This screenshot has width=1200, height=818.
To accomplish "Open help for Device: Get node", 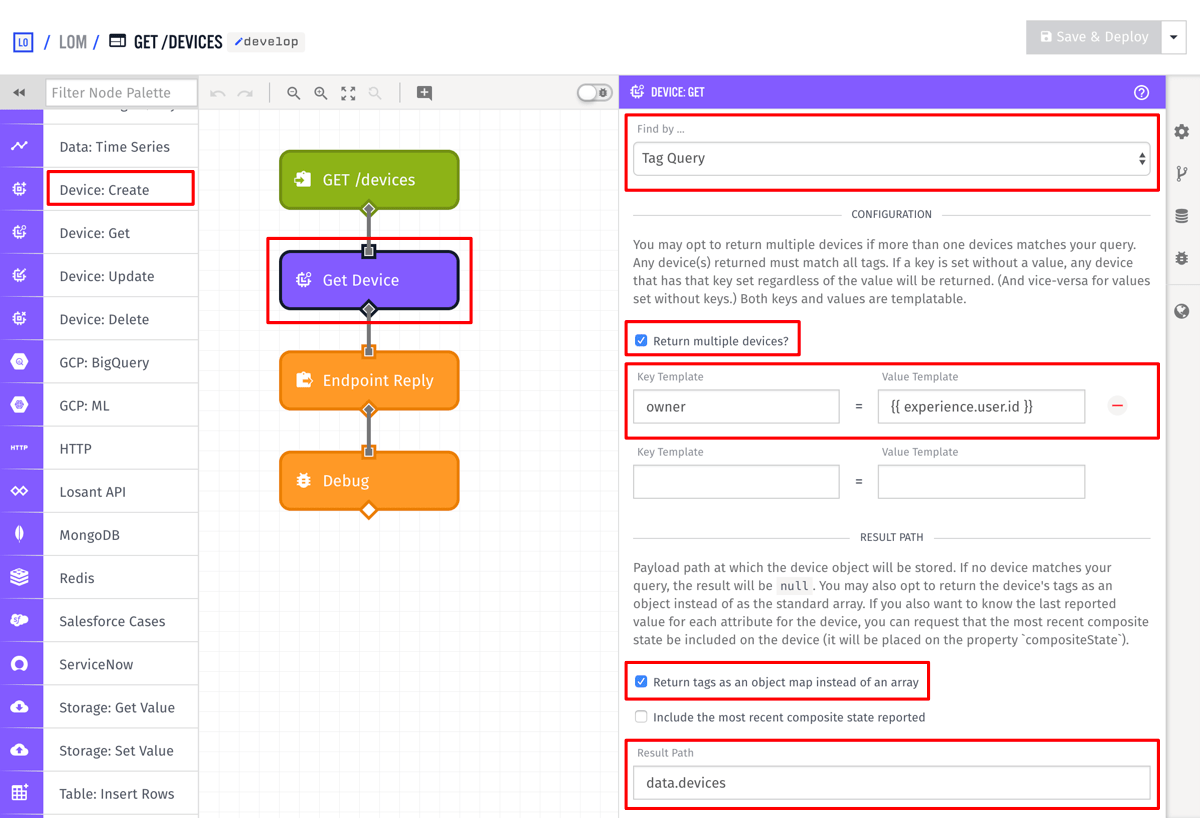I will (1142, 92).
